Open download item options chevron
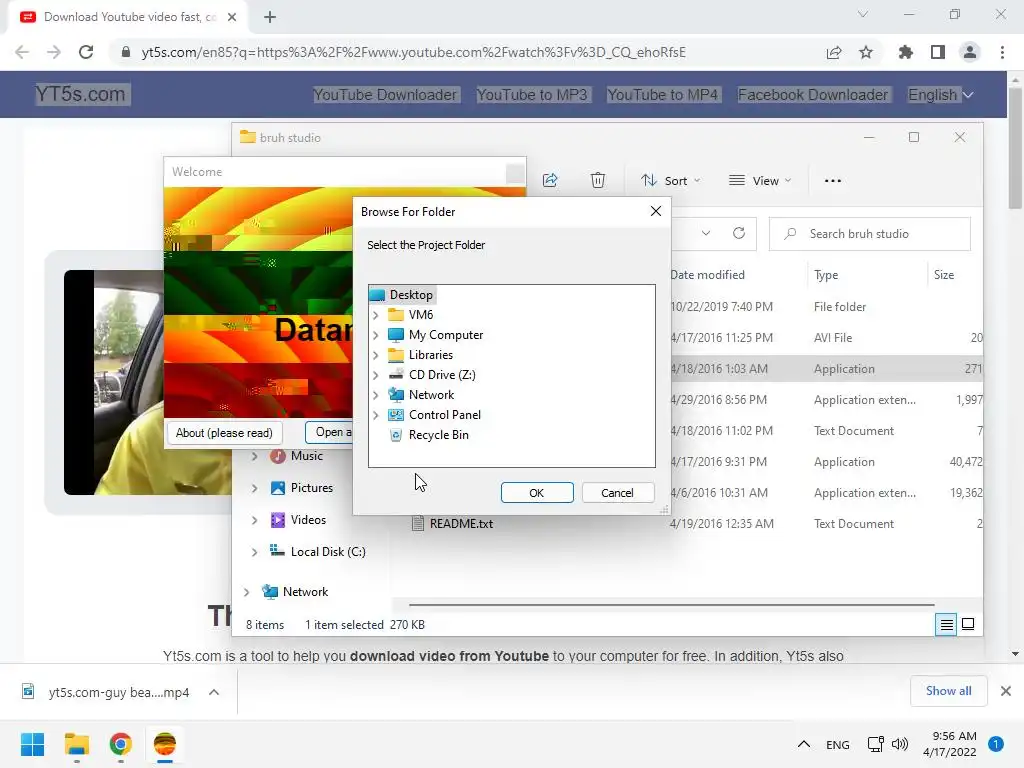 [x=214, y=692]
